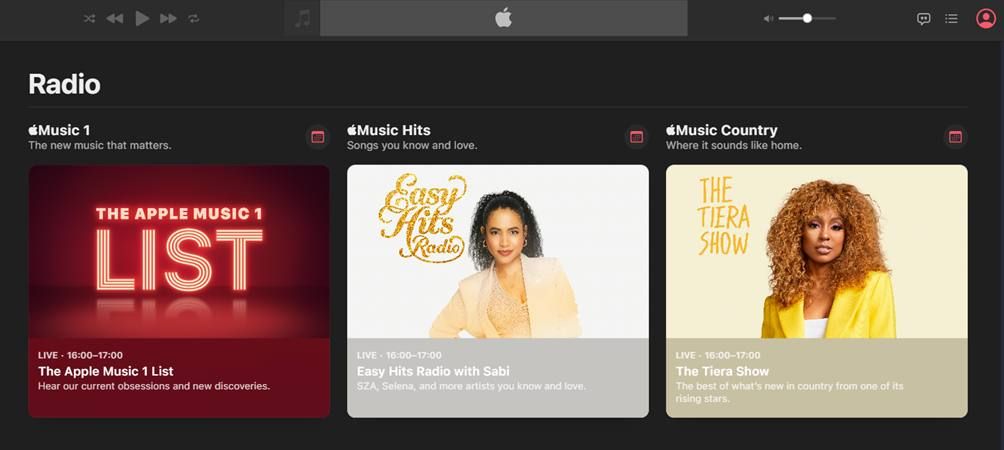1004x450 pixels.
Task: Click 'Songs you know and love.' tagline
Action: click(x=412, y=146)
